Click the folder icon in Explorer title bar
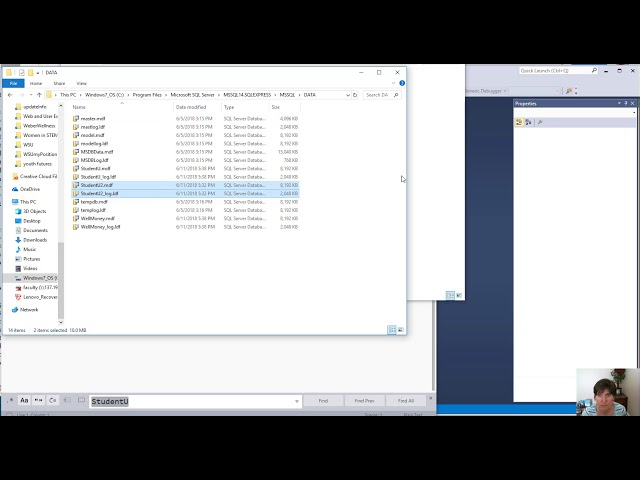 (x=9, y=73)
